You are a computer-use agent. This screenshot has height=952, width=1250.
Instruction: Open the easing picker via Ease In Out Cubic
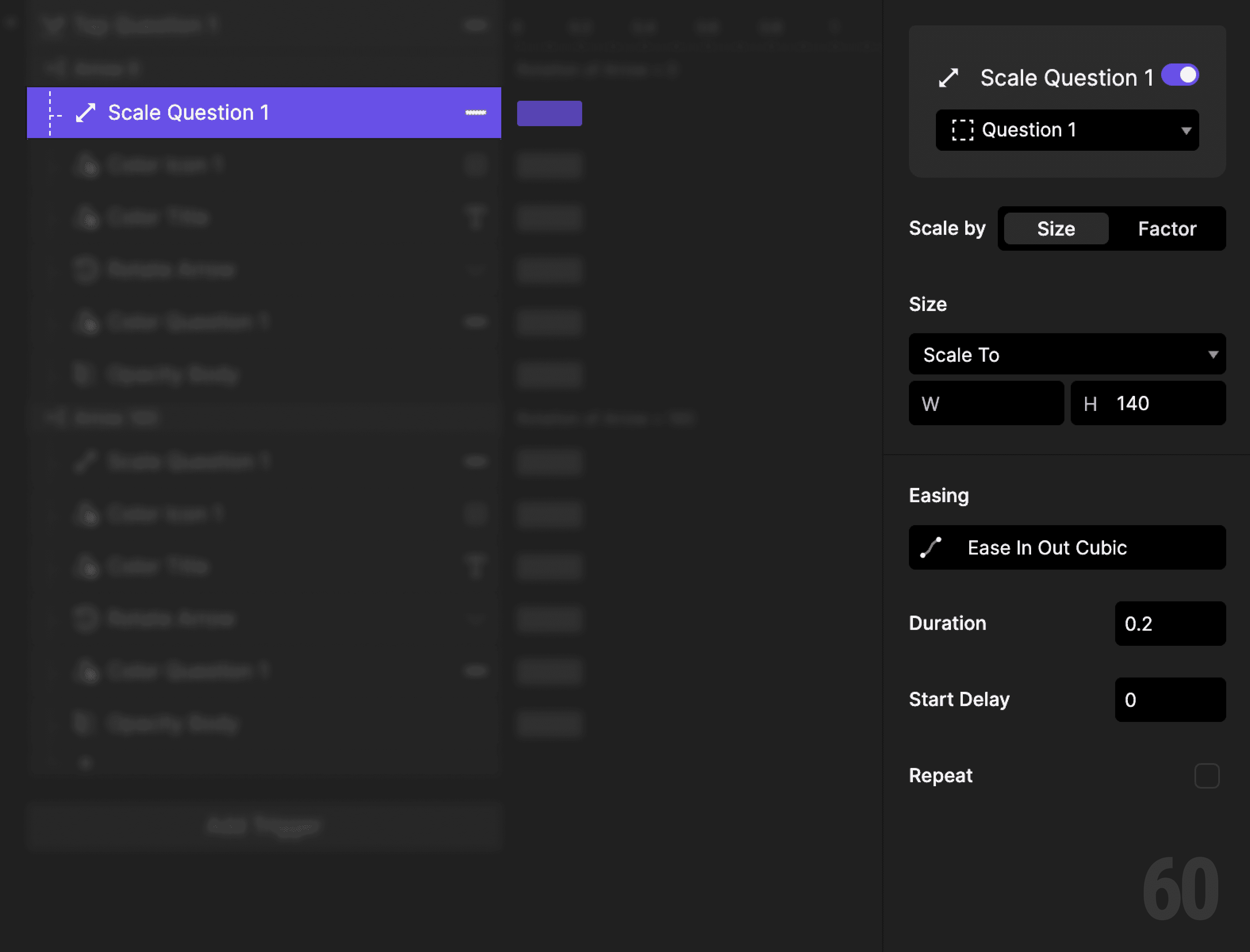coord(1066,547)
